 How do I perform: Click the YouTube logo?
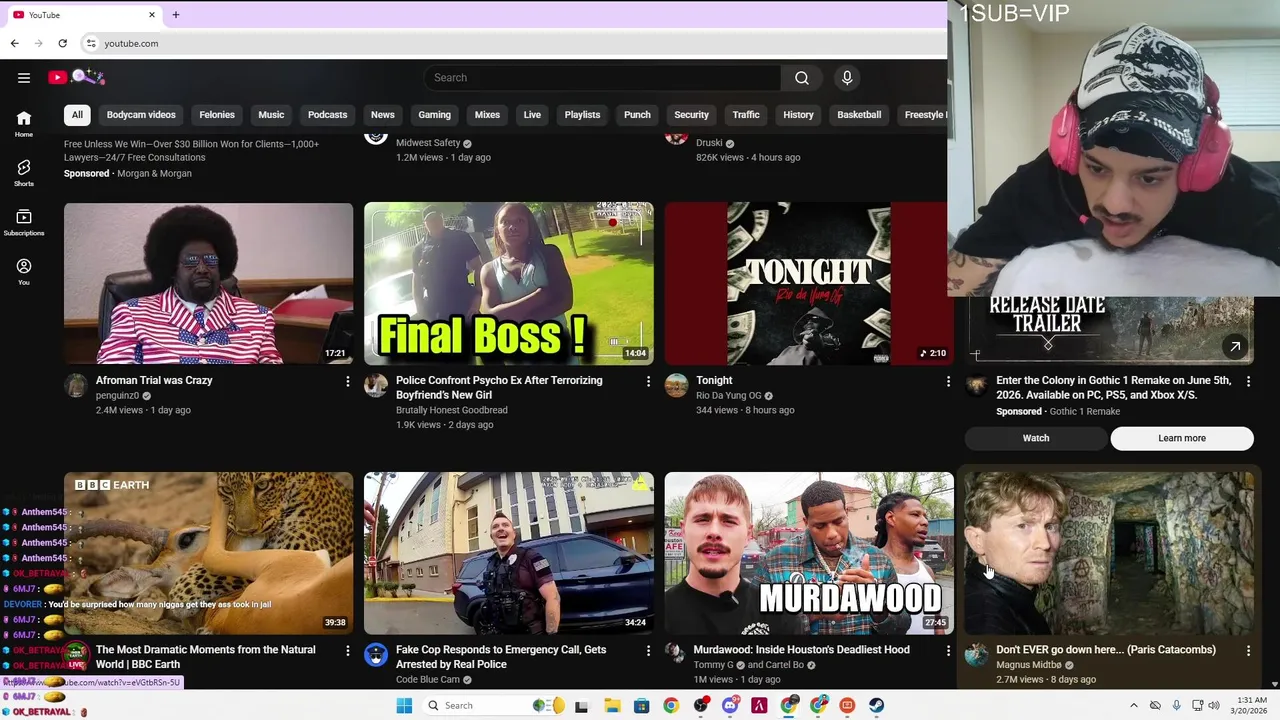[76, 77]
